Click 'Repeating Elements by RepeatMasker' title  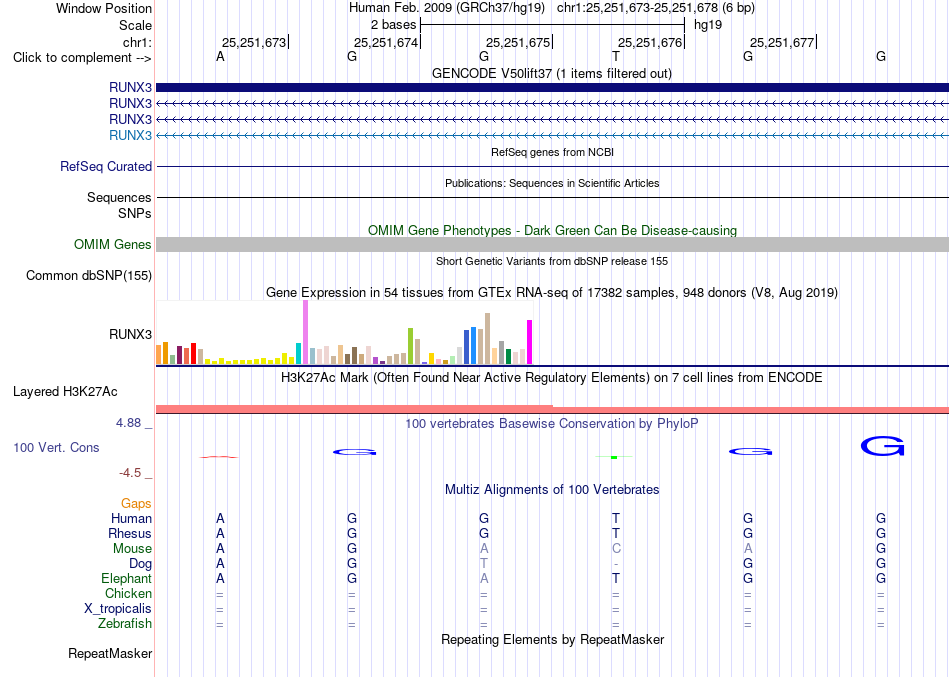552,639
